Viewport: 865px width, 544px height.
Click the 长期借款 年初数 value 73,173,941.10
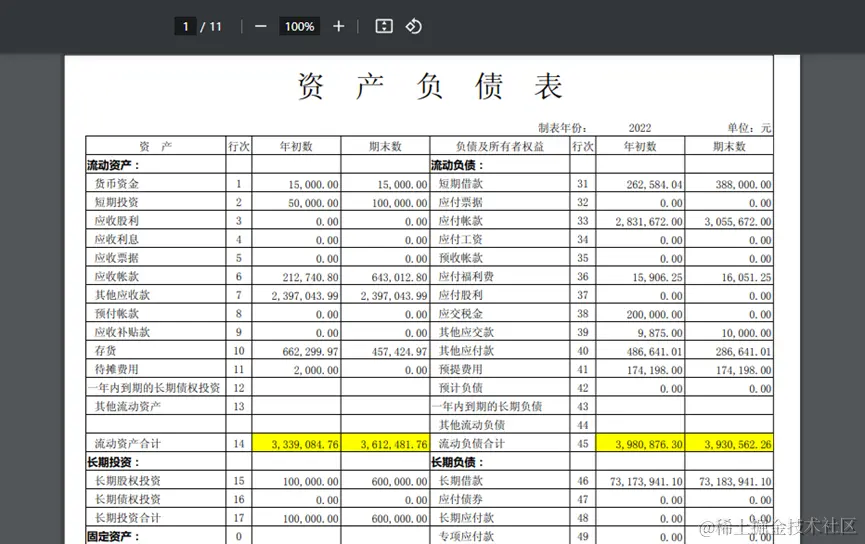tap(646, 482)
